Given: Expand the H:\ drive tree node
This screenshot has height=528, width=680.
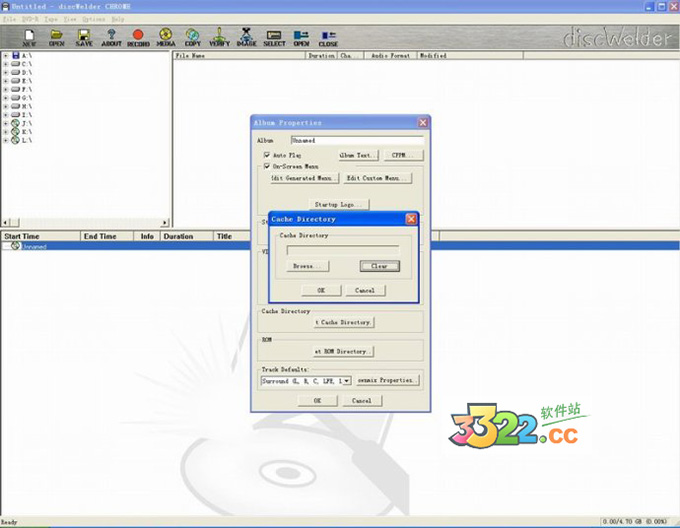Looking at the screenshot, I should click(6, 106).
